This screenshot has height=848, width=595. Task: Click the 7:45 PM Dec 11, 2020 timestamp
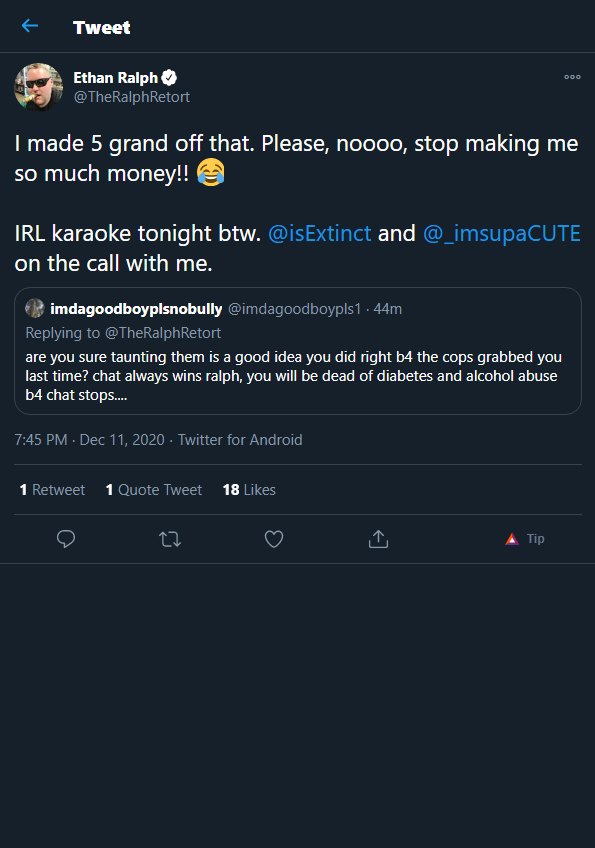coord(89,440)
